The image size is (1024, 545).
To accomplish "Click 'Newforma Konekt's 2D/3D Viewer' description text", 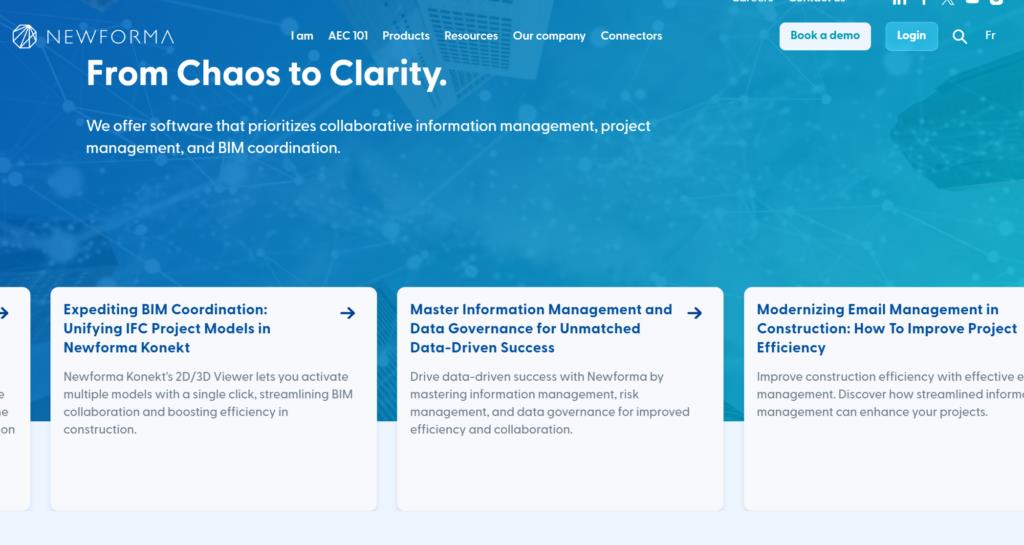I will coord(208,403).
